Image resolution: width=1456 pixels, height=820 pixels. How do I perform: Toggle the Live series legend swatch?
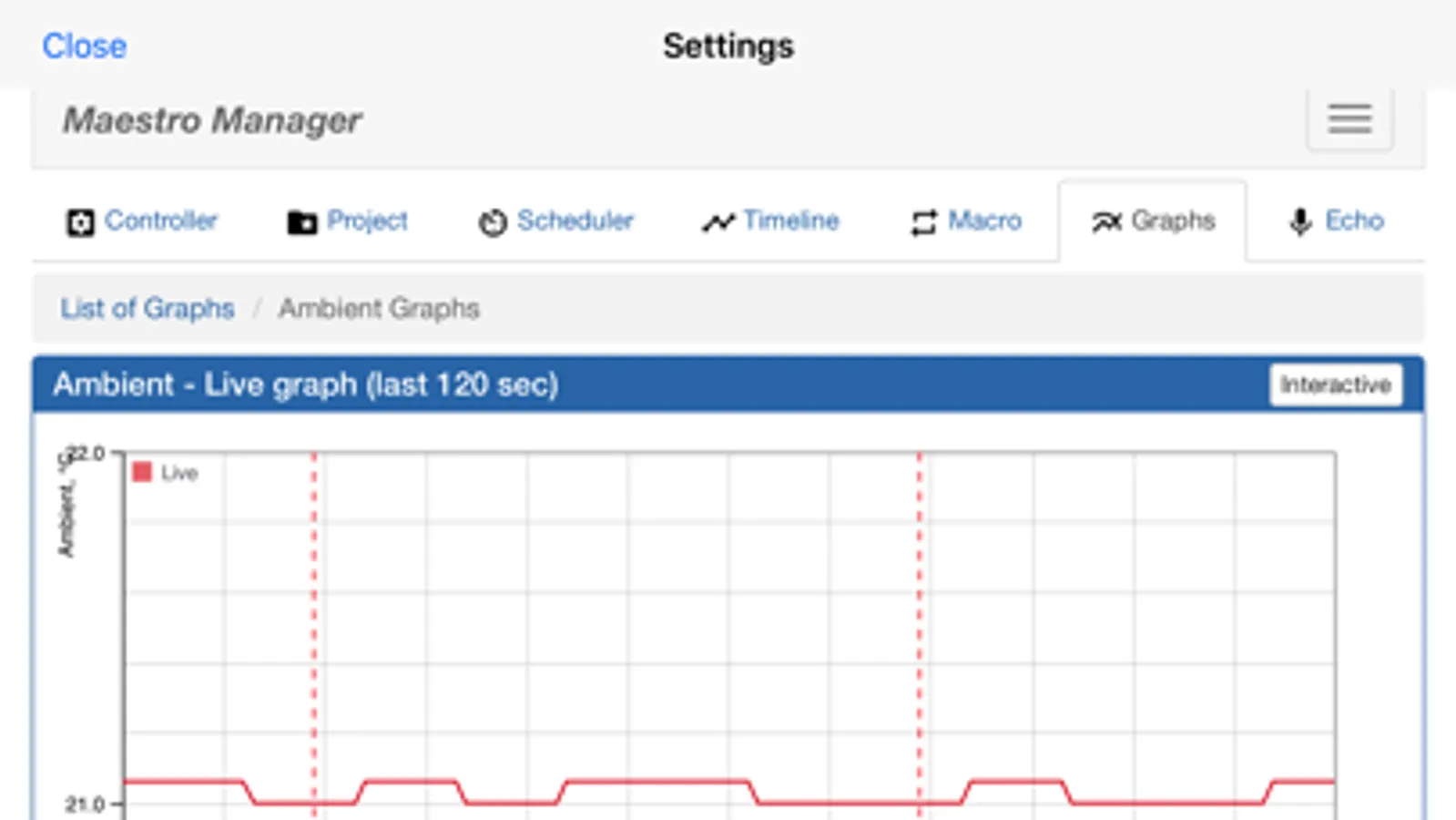point(142,472)
